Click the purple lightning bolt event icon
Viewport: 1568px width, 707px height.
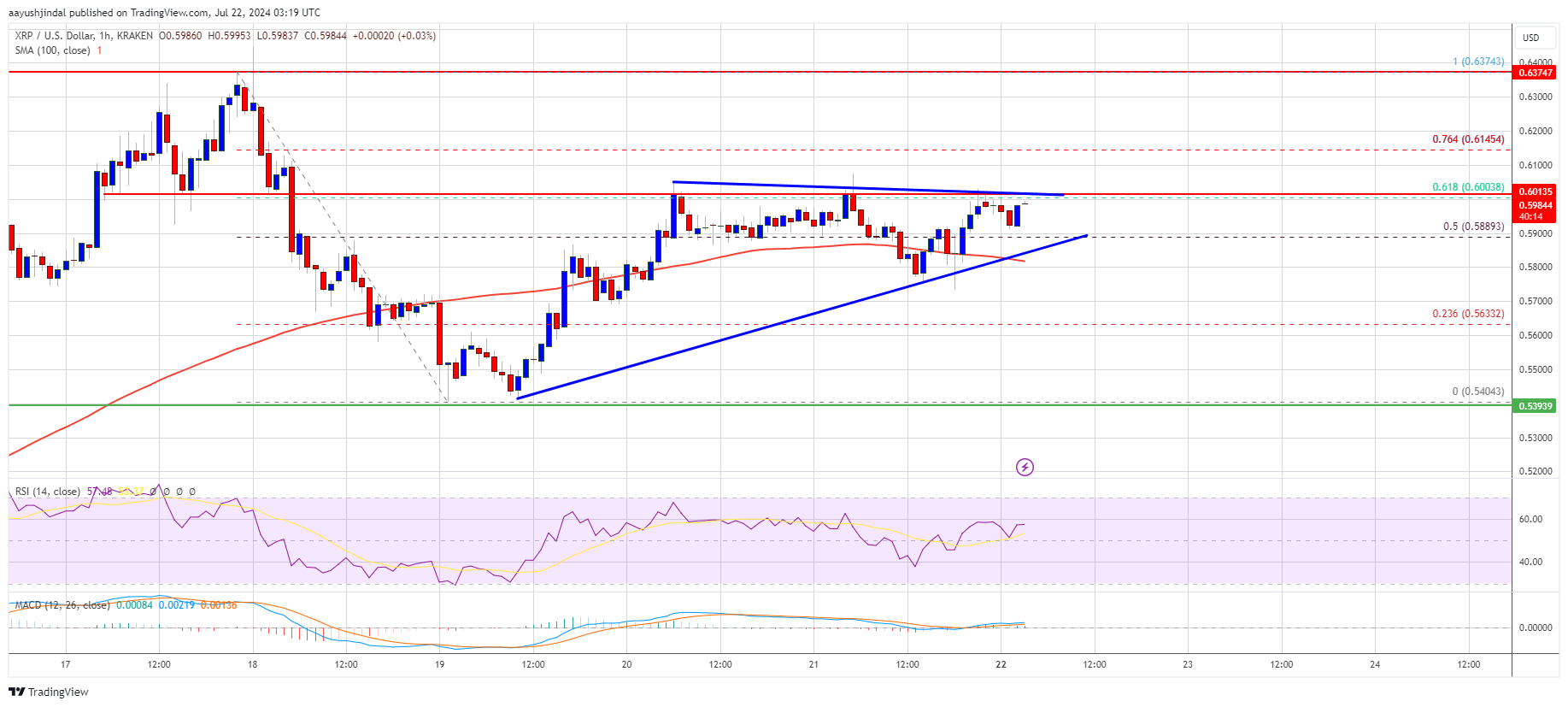point(1025,467)
